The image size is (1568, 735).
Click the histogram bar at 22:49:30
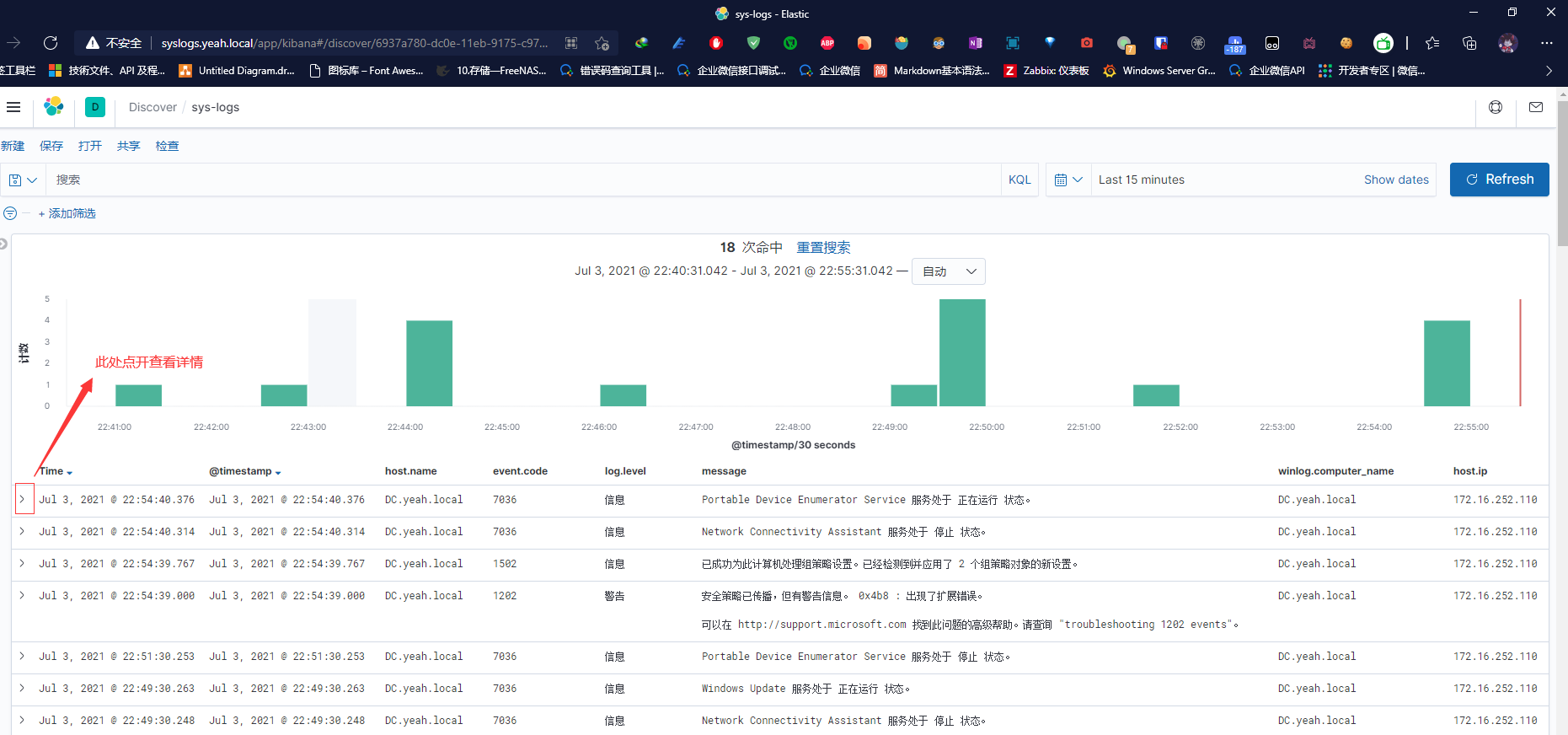[x=962, y=352]
